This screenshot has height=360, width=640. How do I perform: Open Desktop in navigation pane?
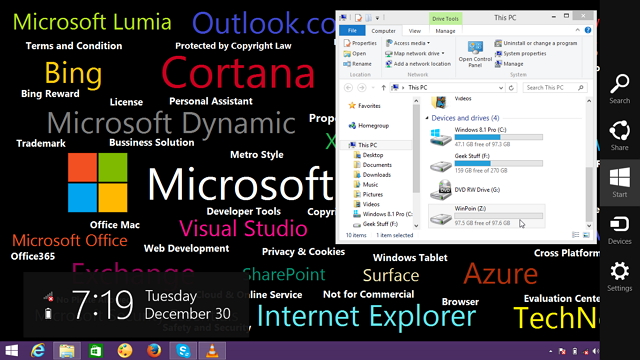[x=368, y=155]
